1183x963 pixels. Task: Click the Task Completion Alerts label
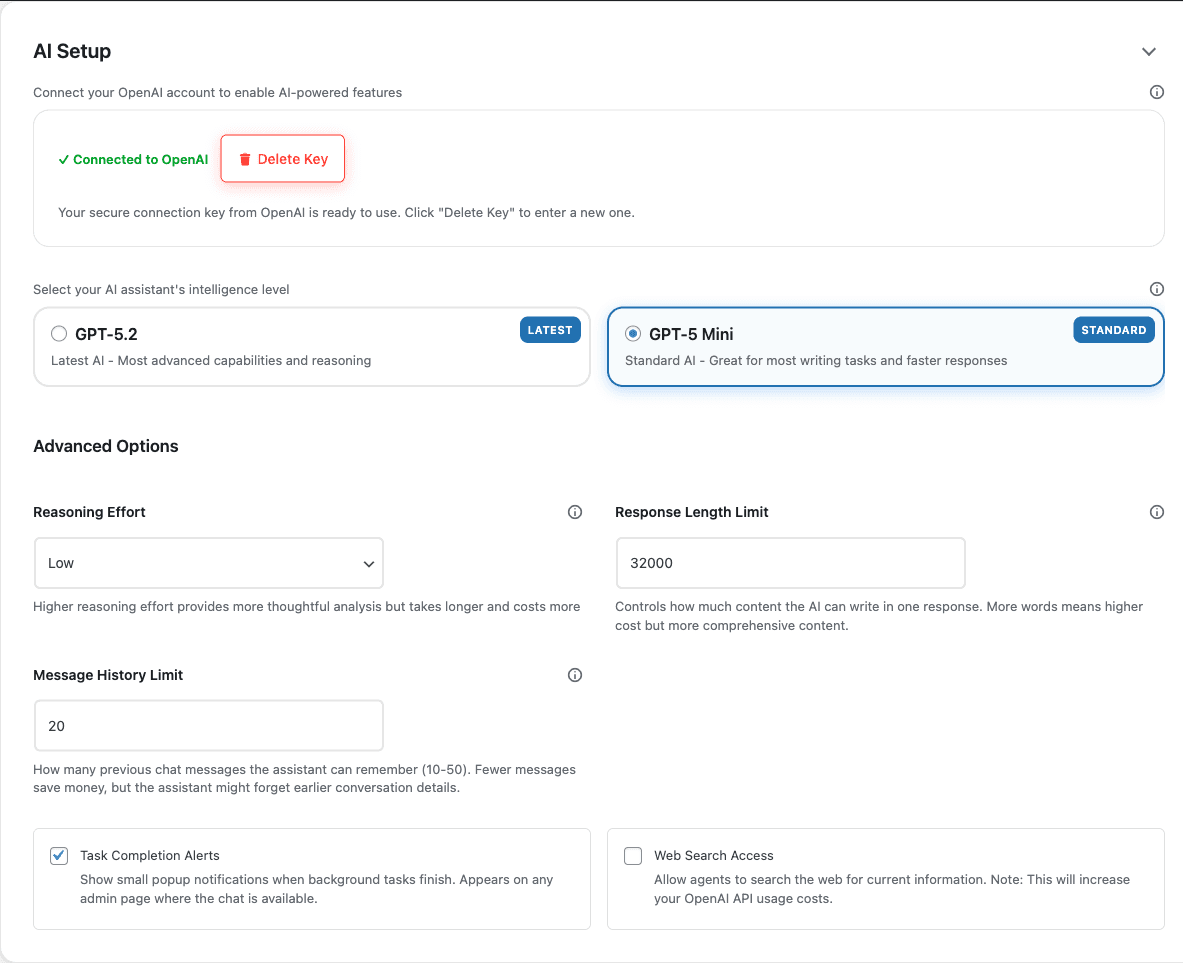150,855
